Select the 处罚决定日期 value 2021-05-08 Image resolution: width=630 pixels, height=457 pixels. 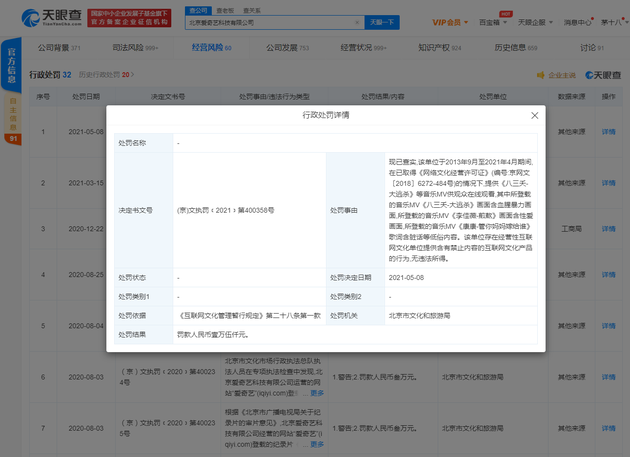(x=406, y=277)
